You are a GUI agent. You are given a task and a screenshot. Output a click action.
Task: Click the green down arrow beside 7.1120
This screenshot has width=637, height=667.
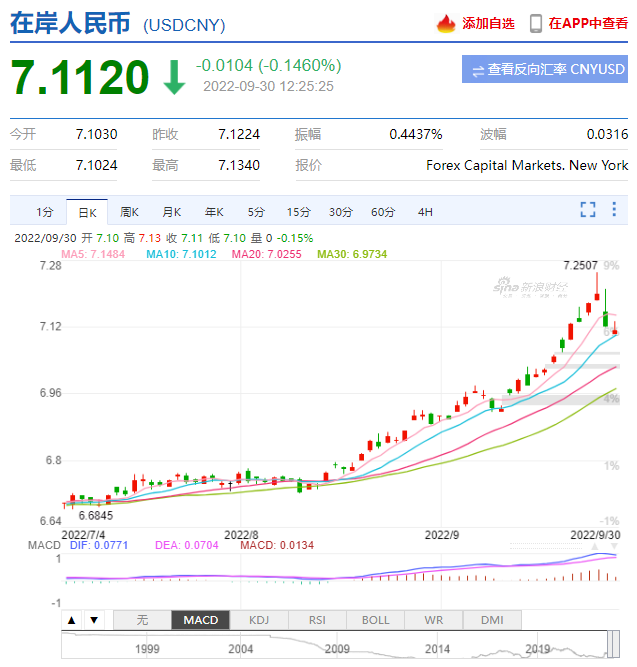174,78
